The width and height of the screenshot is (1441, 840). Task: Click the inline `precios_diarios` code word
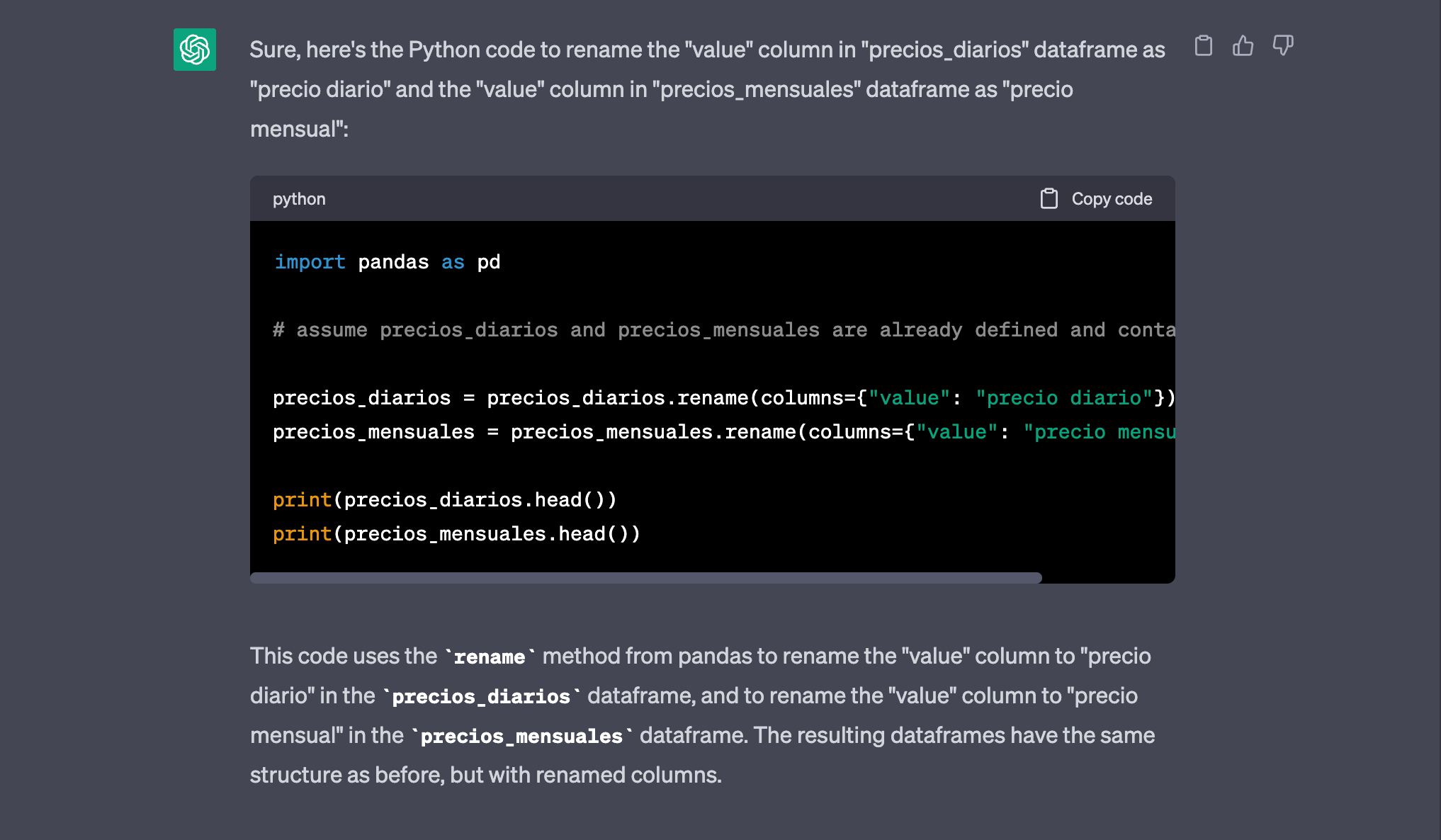pyautogui.click(x=481, y=697)
